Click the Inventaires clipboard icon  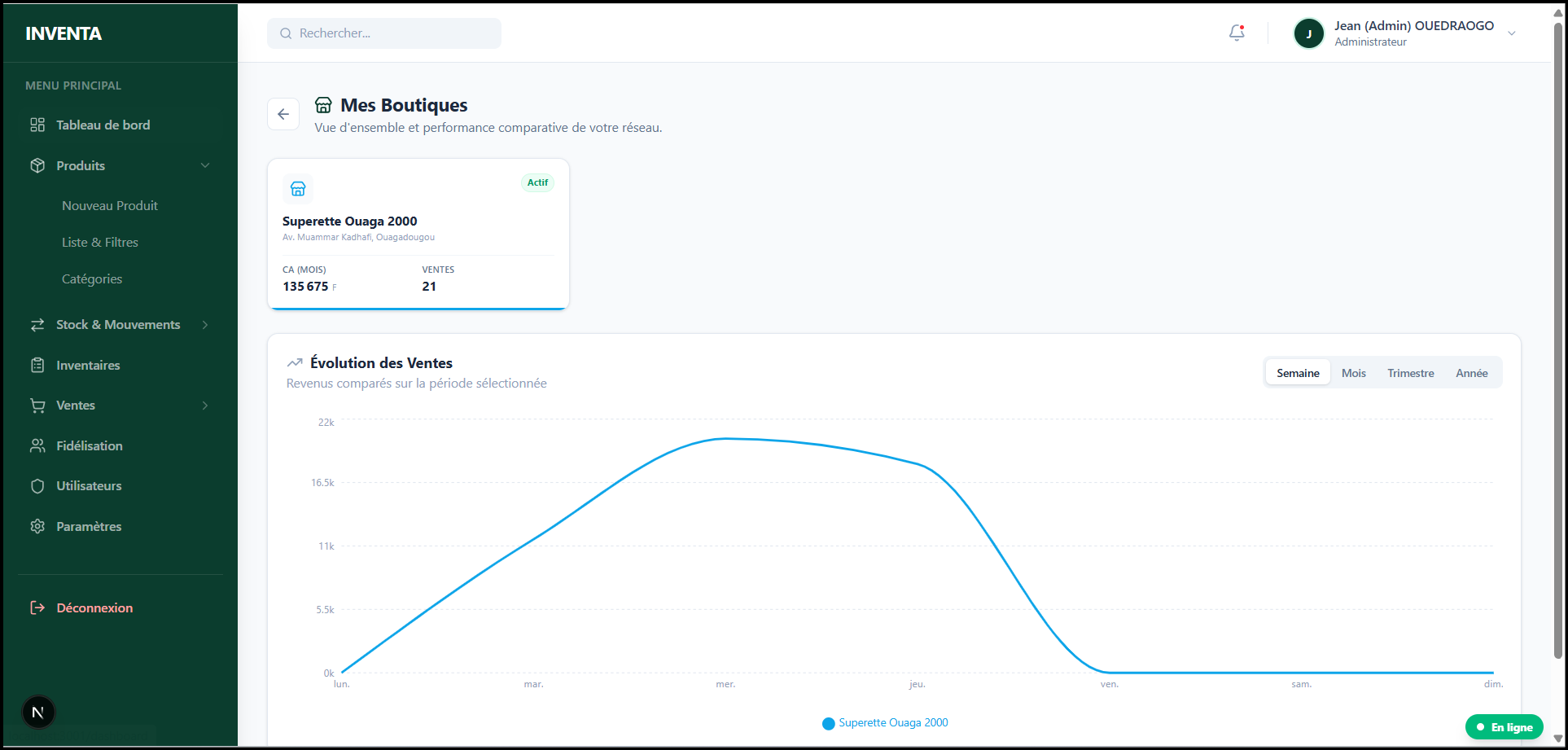[x=37, y=365]
